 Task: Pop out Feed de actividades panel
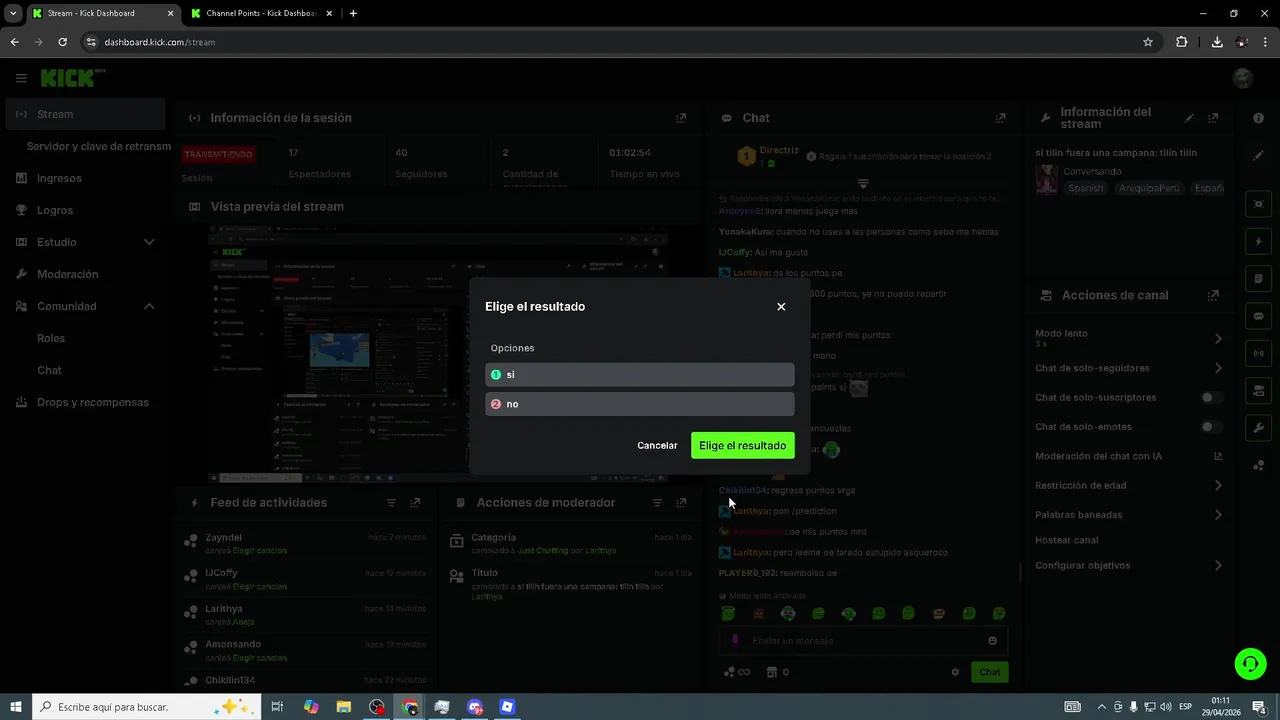coord(415,503)
